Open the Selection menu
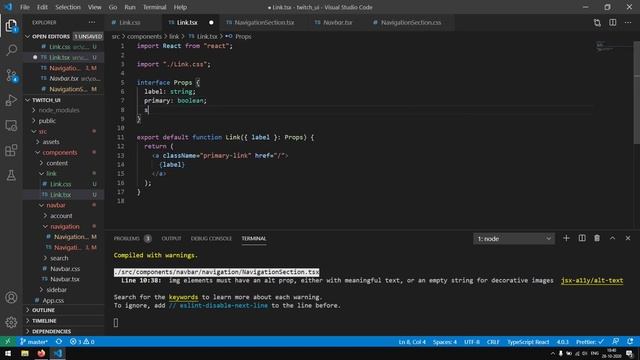 (68, 7)
